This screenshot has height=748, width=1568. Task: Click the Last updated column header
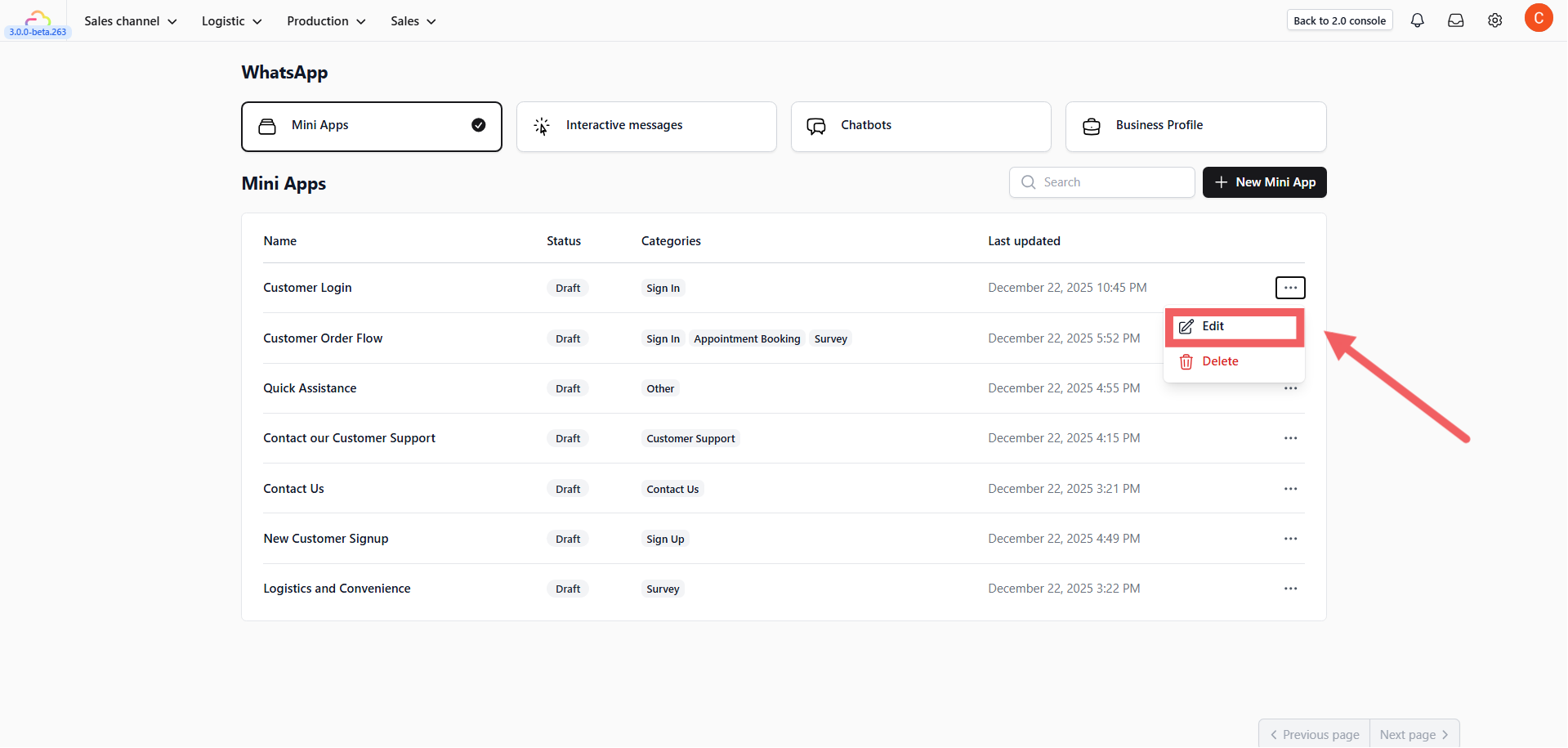point(1024,241)
